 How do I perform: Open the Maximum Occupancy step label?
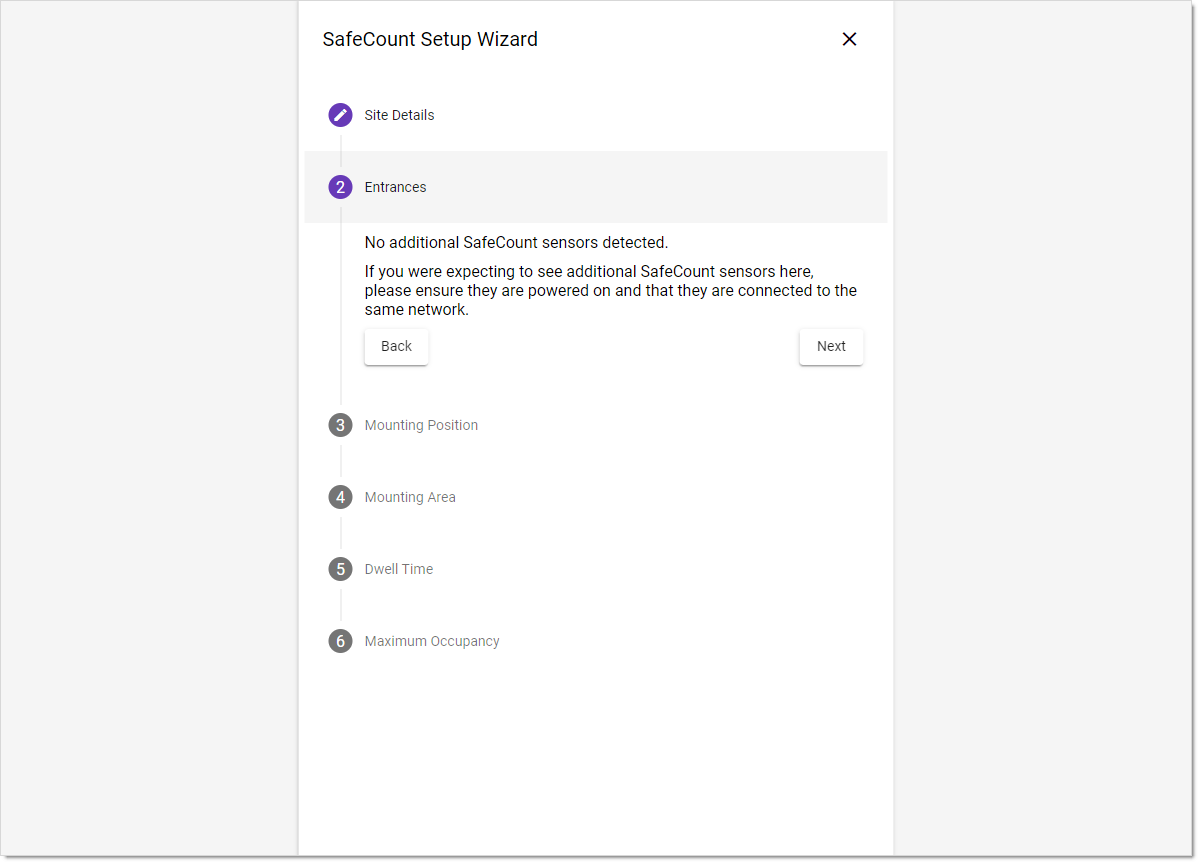[432, 642]
